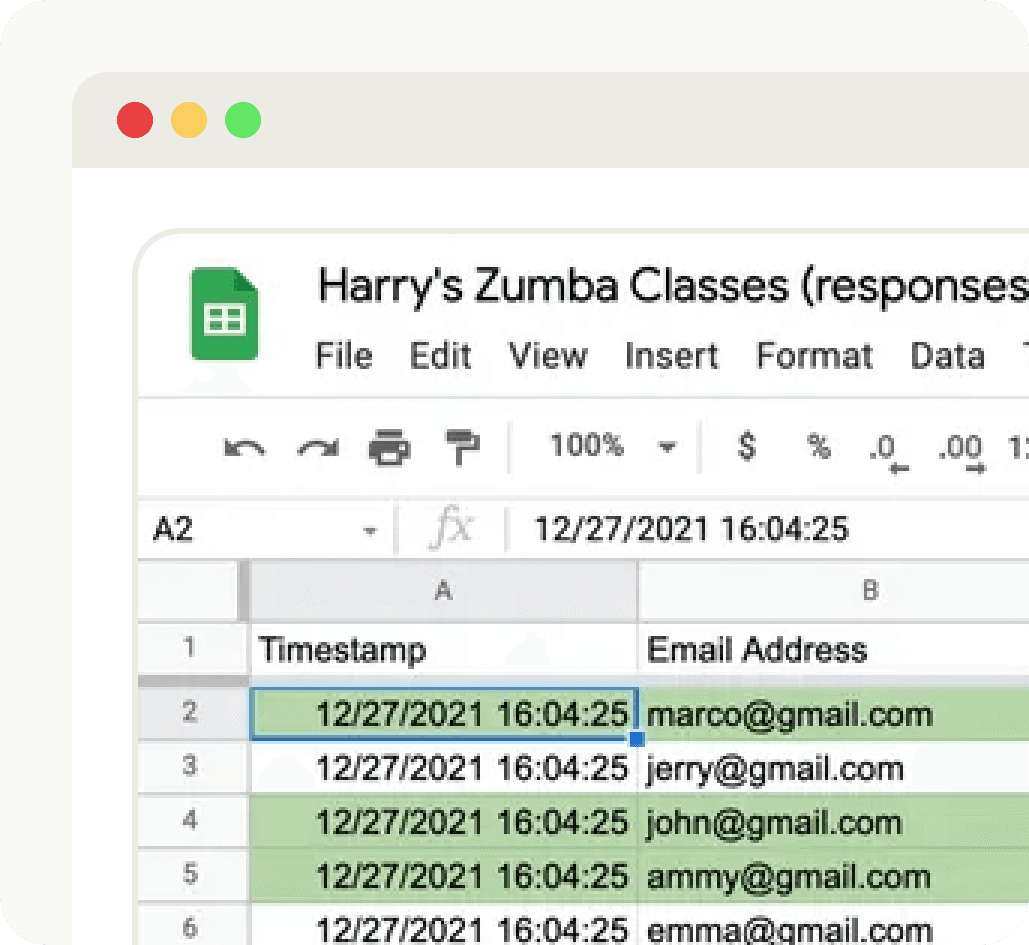
Task: Select column A header
Action: pos(443,591)
